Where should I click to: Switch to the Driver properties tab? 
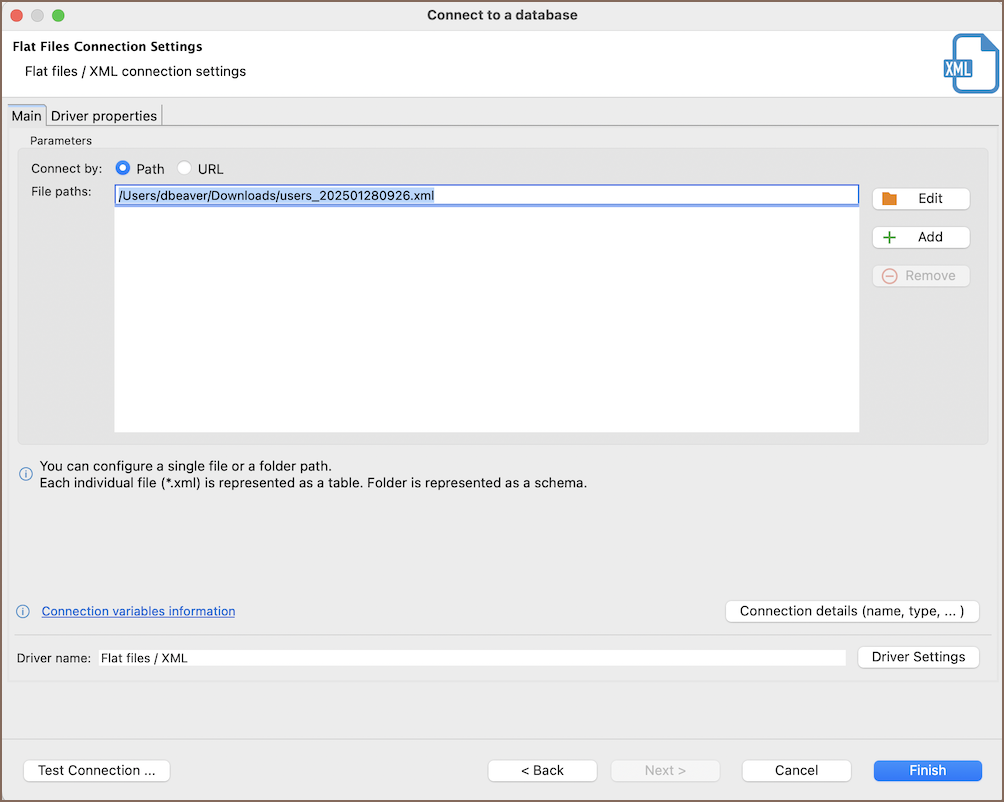tap(104, 116)
